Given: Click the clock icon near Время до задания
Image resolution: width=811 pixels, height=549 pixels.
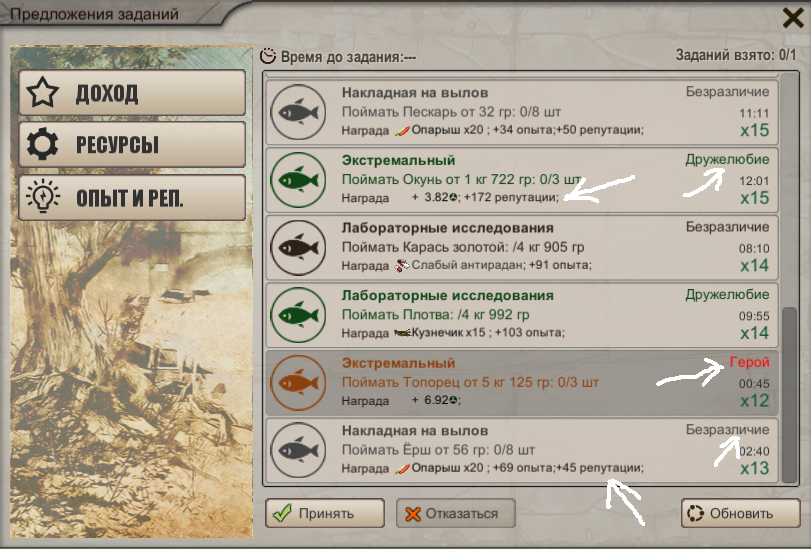Looking at the screenshot, I should point(268,56).
